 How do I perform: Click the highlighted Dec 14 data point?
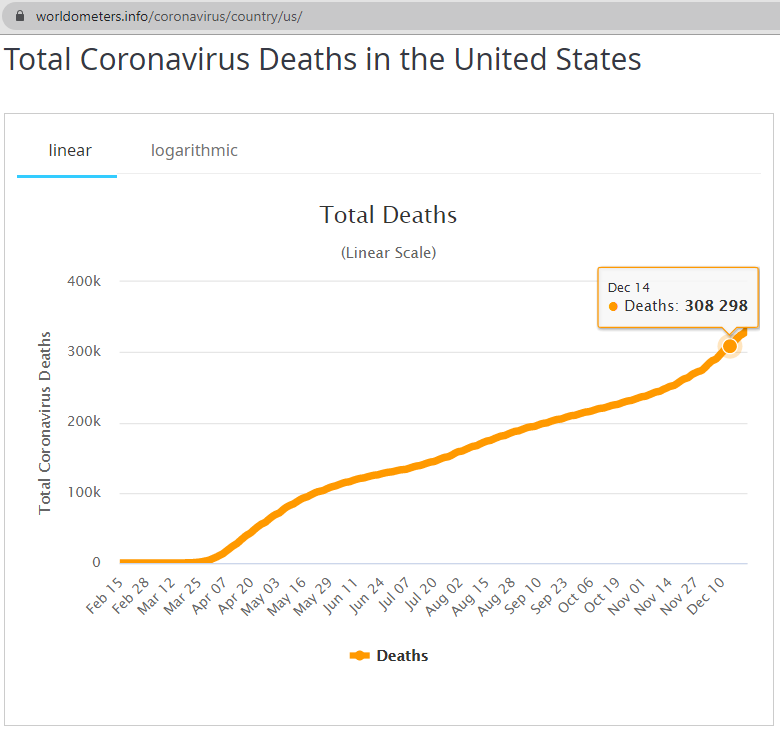point(730,346)
